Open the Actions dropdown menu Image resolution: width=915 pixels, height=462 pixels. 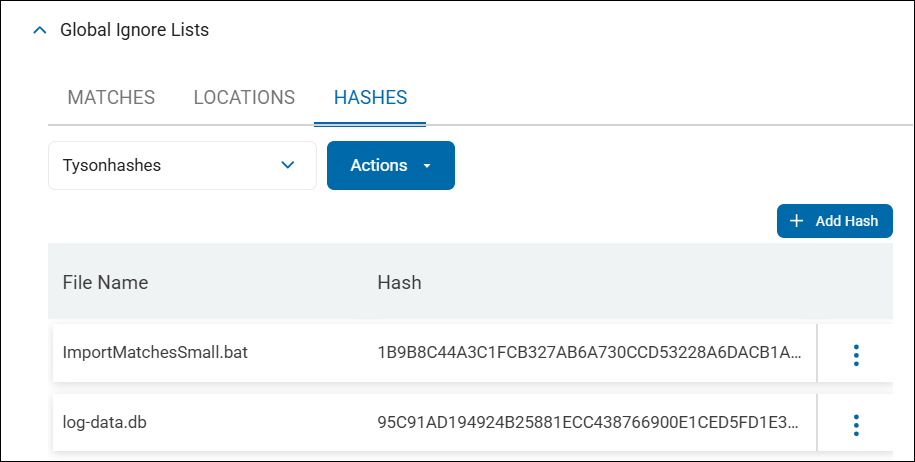(390, 165)
